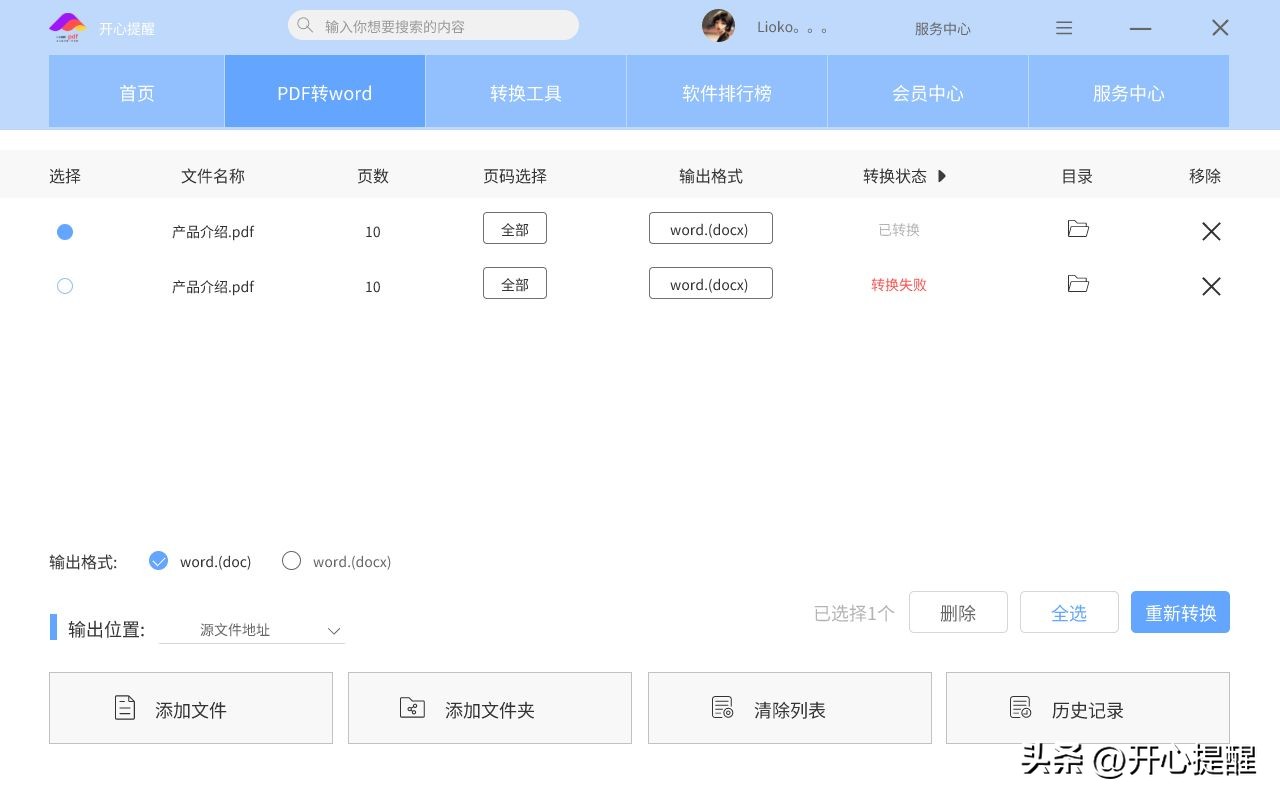Switch to the 转换工具 tab
Image resolution: width=1280 pixels, height=800 pixels.
point(525,92)
